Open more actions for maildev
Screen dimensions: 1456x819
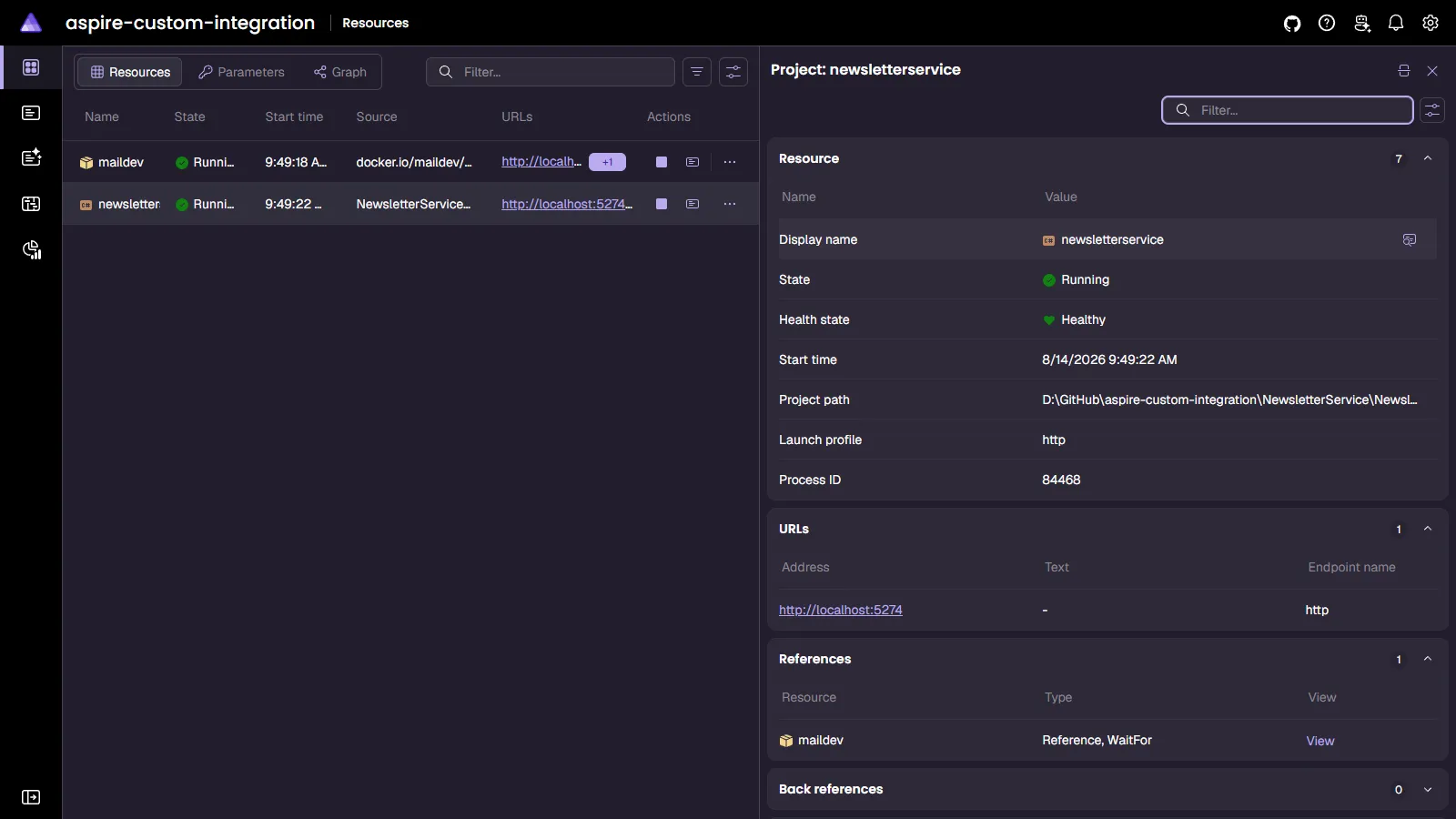[730, 162]
